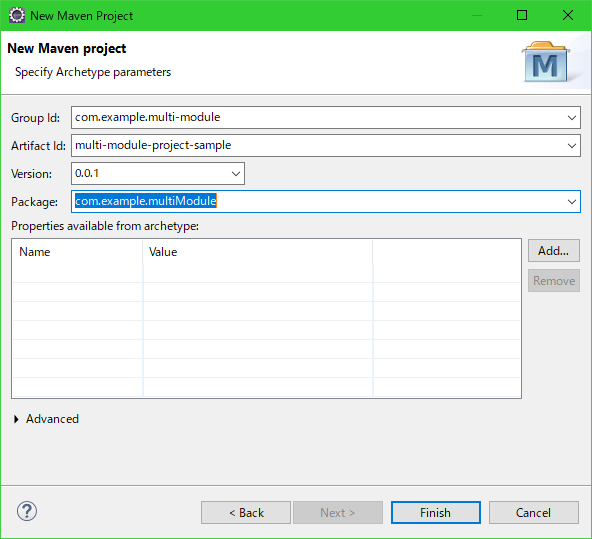Viewport: 592px width, 539px height.
Task: Click Finish to create the project
Action: 436,513
